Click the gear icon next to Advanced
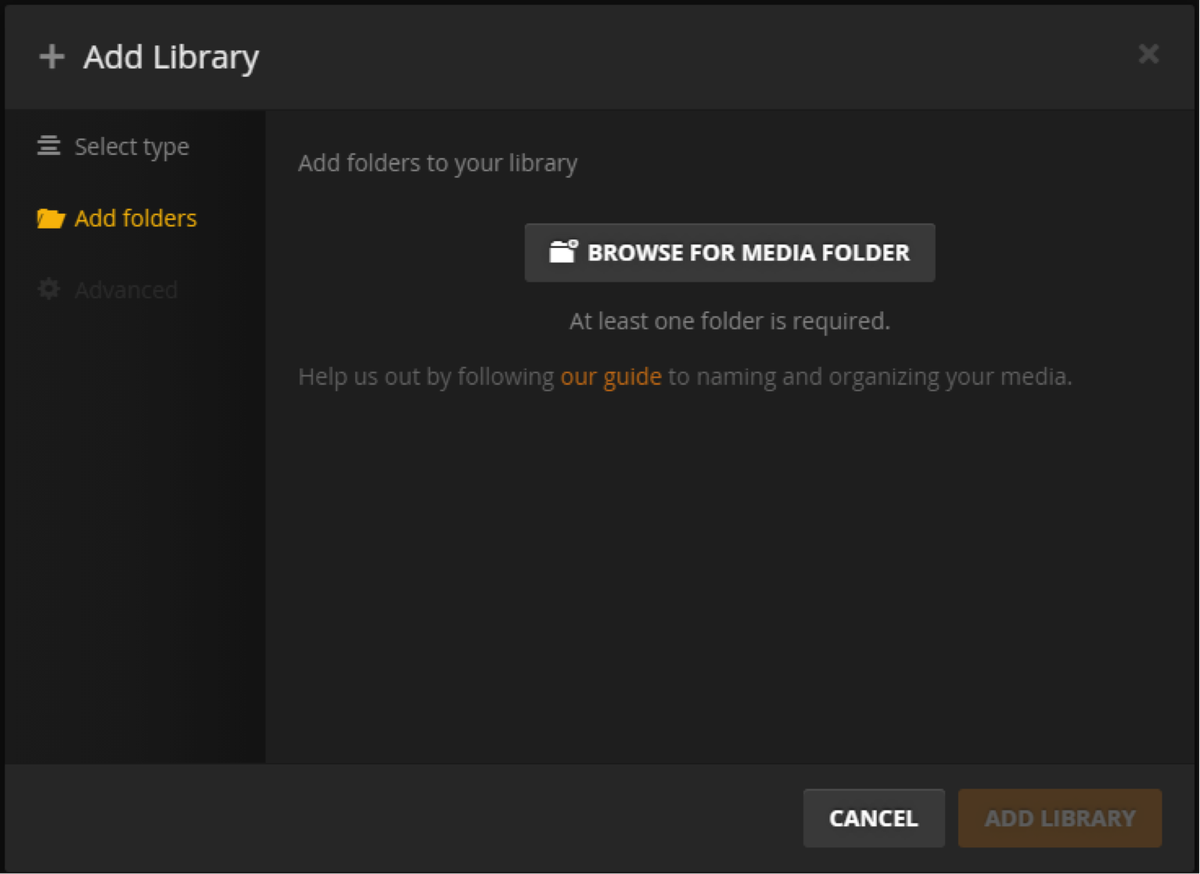The height and width of the screenshot is (874, 1200). click(x=47, y=289)
